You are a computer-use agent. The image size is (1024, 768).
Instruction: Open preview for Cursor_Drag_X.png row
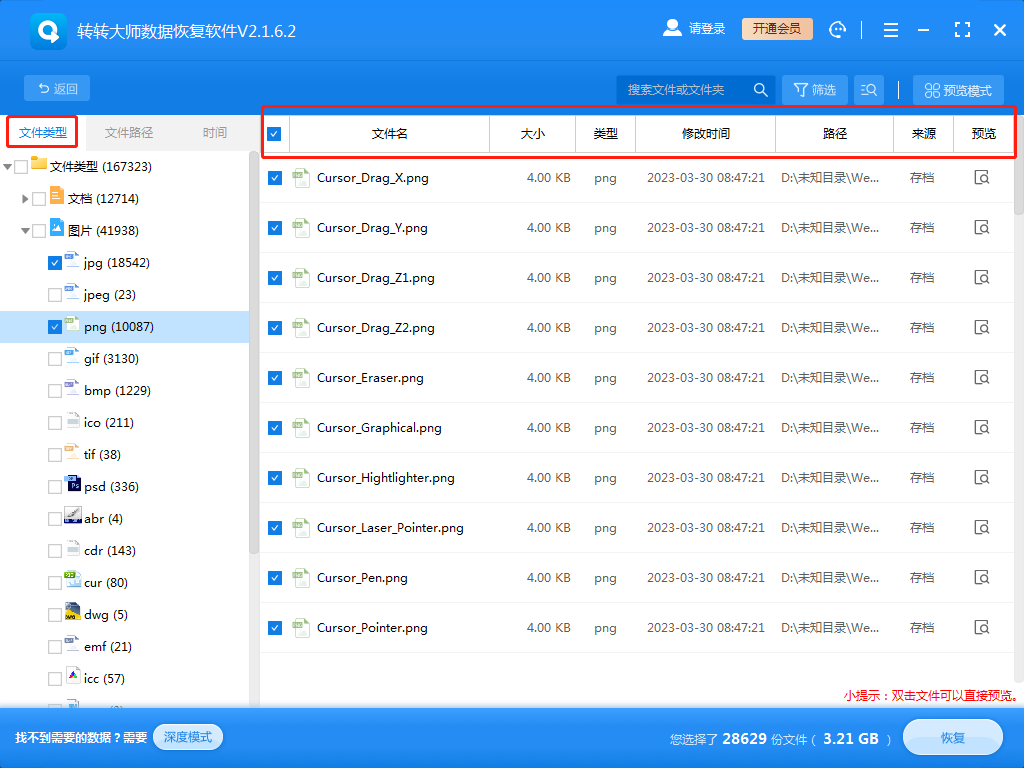tap(982, 178)
